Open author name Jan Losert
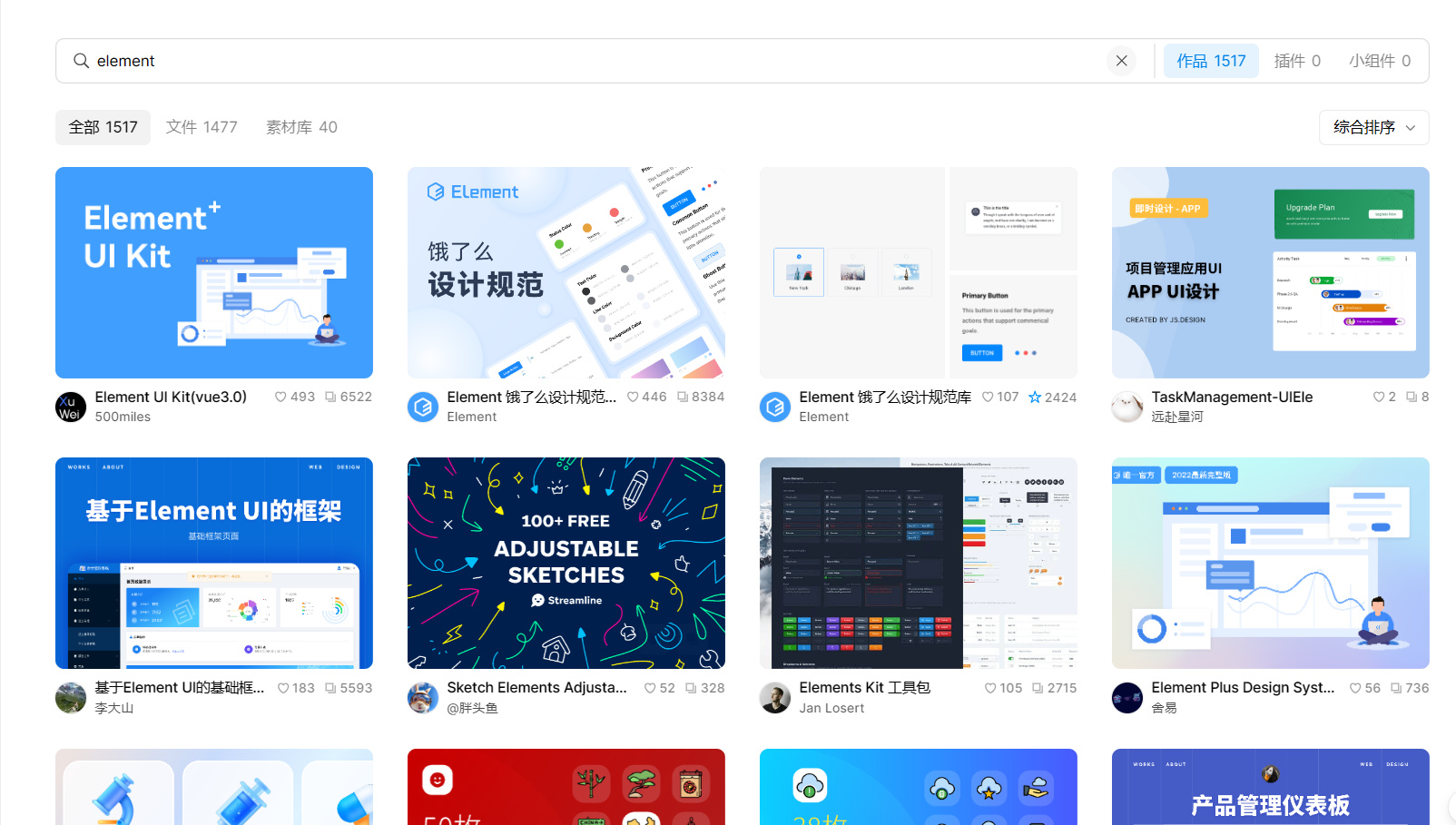 click(x=831, y=708)
